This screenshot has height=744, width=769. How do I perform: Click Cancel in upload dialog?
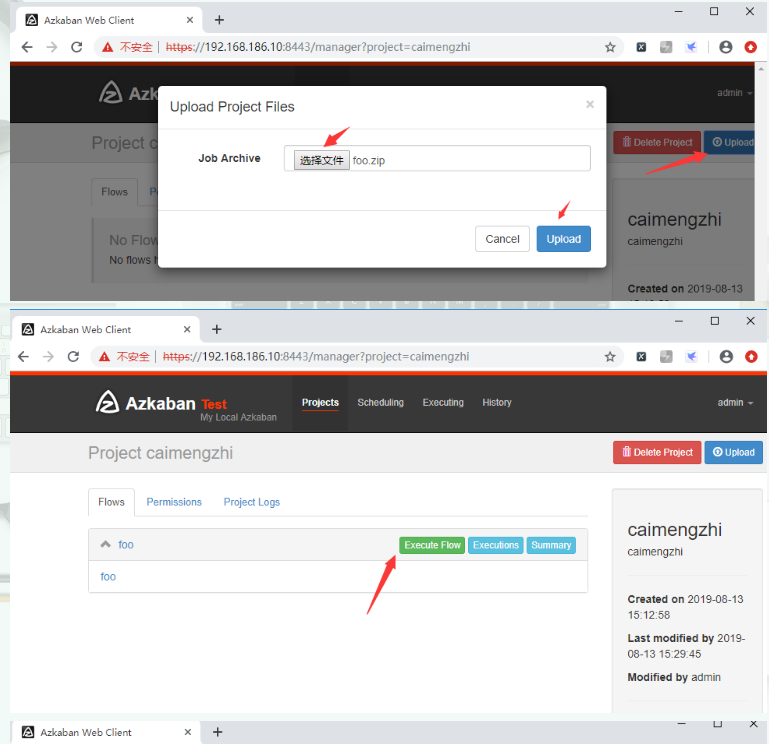point(502,239)
